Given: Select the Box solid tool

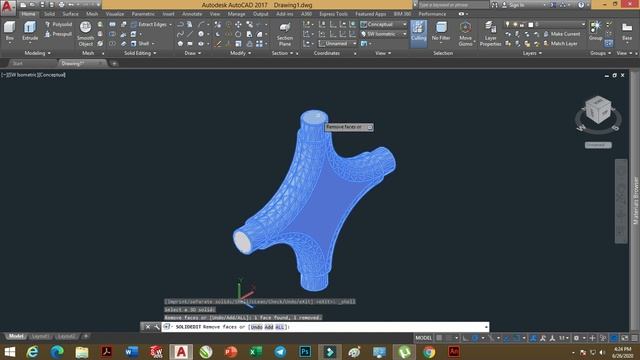Looking at the screenshot, I should click(x=9, y=31).
